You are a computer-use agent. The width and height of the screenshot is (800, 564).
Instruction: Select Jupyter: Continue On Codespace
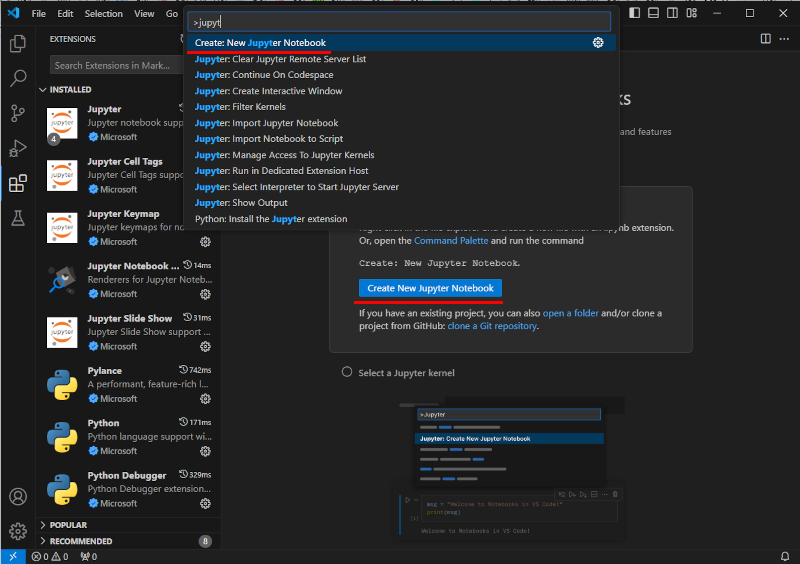click(401, 75)
